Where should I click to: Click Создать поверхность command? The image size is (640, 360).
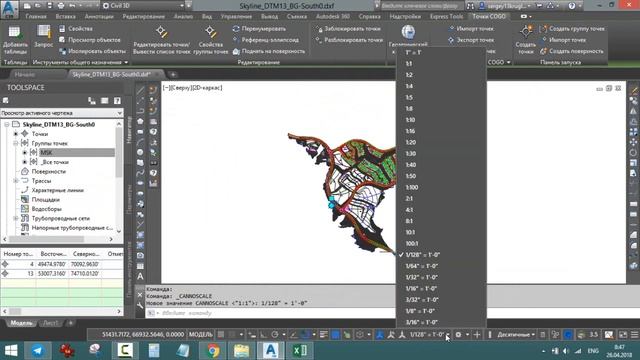[571, 51]
